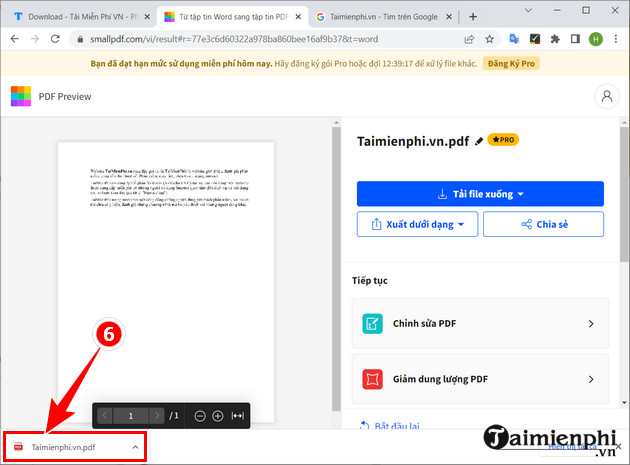Reload the current page
The image size is (630, 465).
55,39
